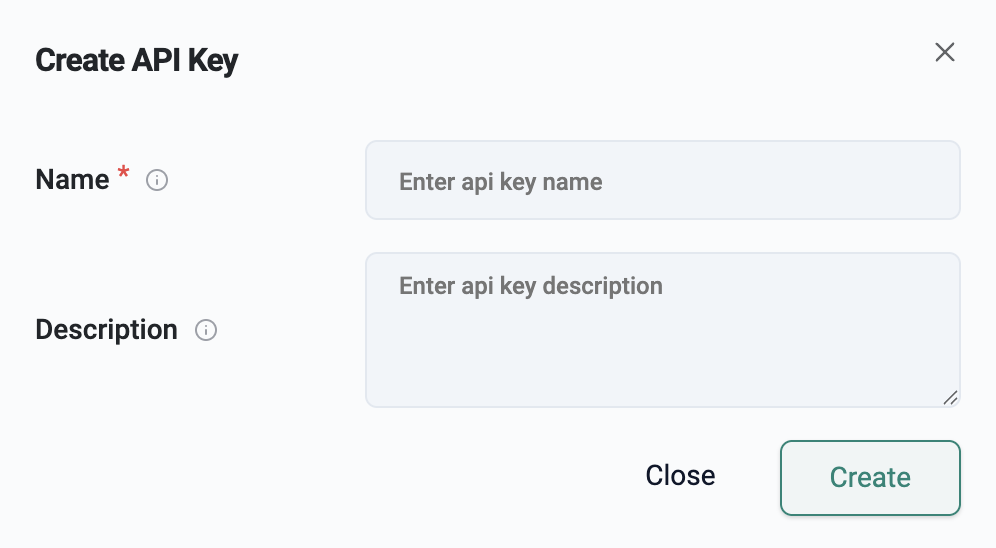Click the "Create API Key" dialog title
The width and height of the screenshot is (996, 548).
coord(137,61)
